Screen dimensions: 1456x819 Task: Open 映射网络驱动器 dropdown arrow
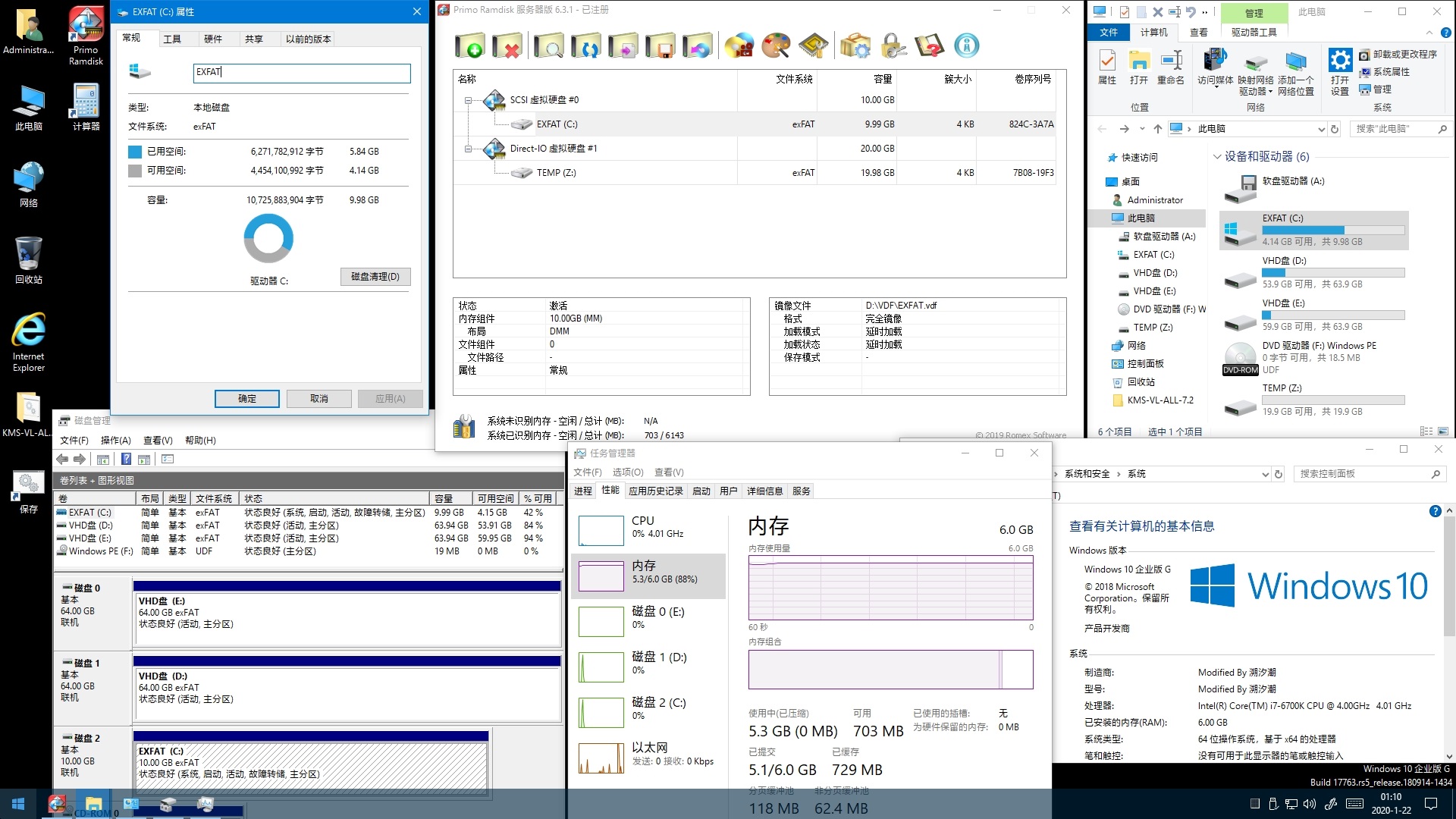1270,92
